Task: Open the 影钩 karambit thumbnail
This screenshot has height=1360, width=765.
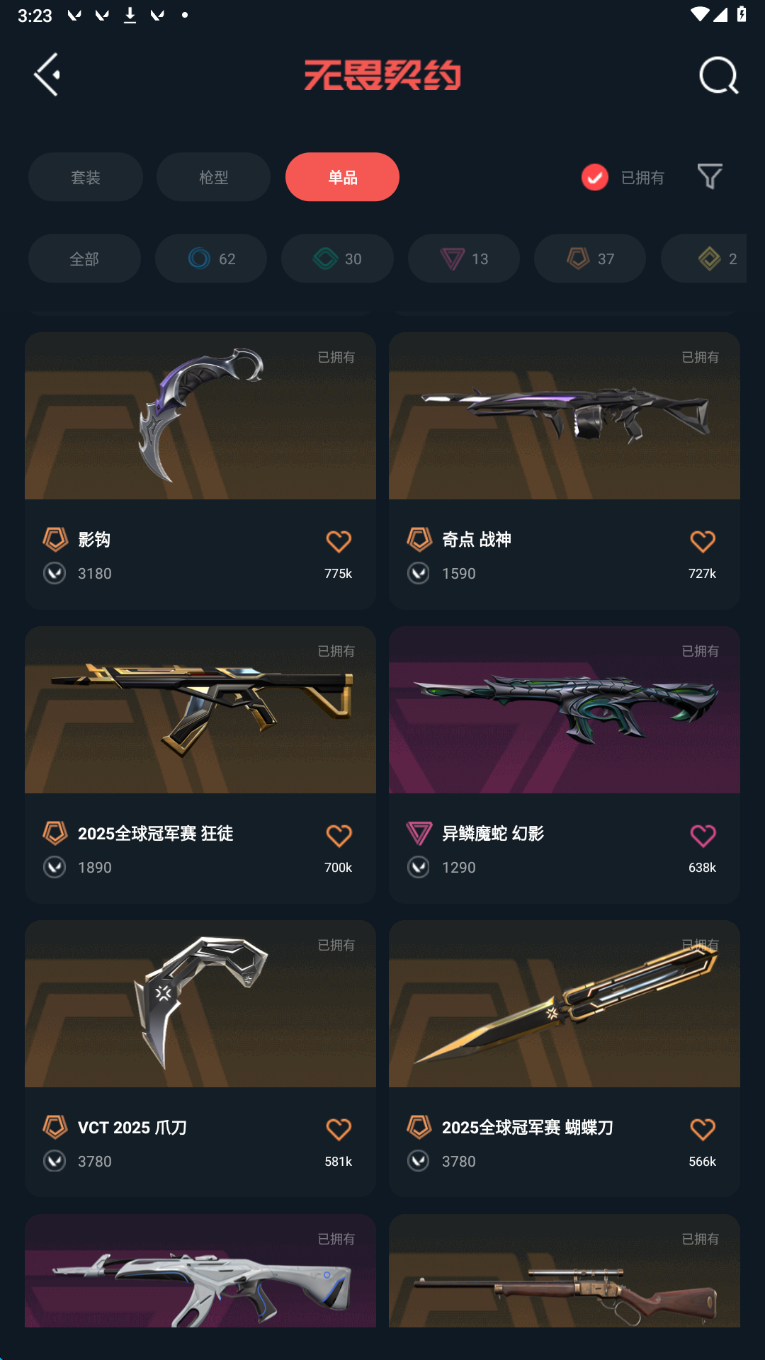Action: [x=200, y=416]
